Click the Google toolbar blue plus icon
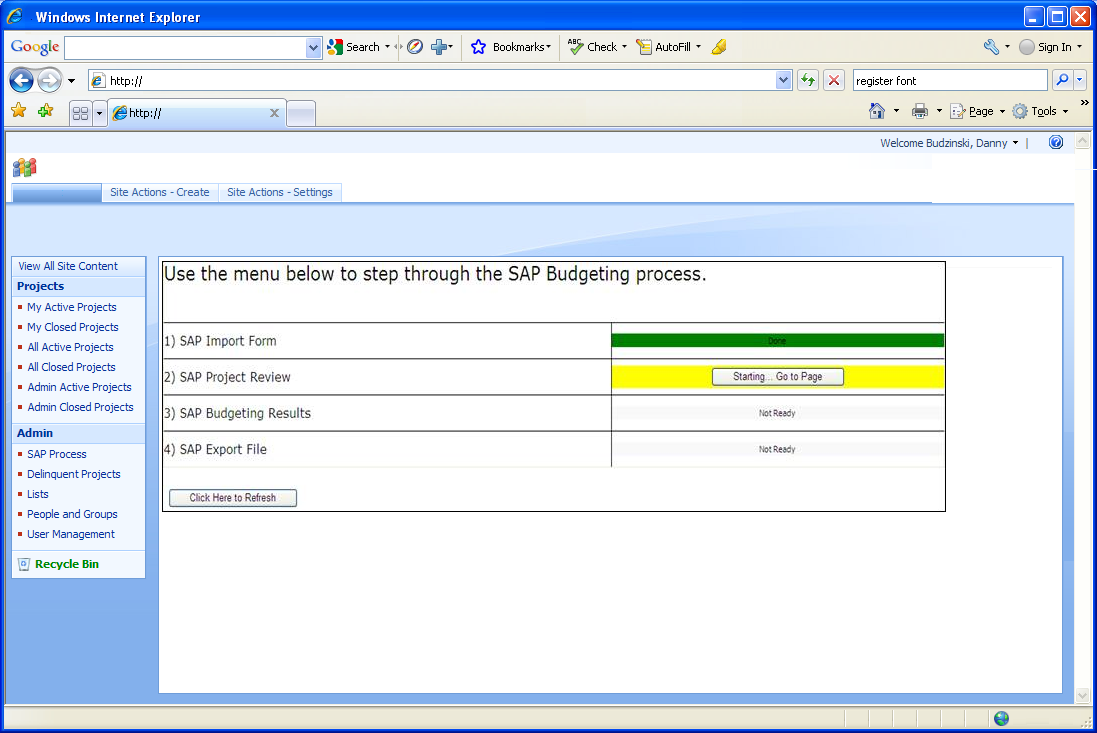 coord(439,47)
